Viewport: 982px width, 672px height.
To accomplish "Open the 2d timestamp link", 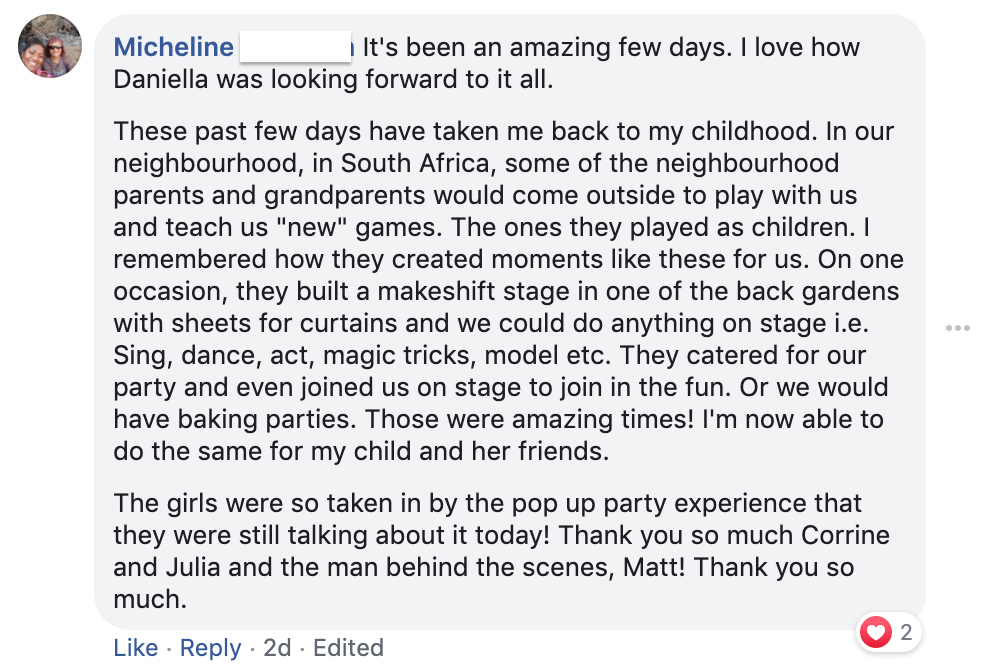I will (x=277, y=648).
